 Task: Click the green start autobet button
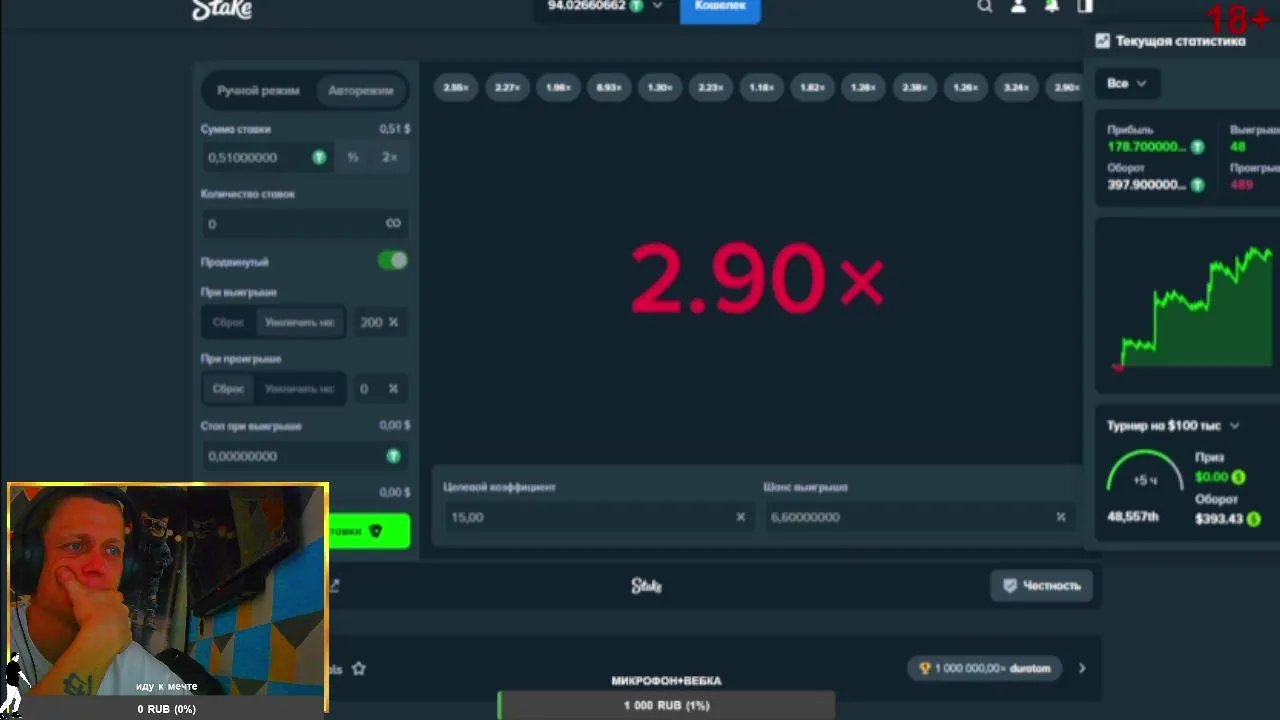pos(368,531)
